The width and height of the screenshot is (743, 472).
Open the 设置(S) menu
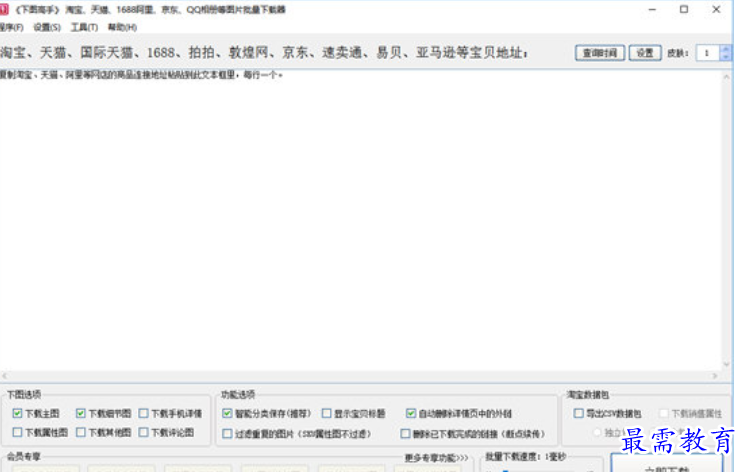click(47, 27)
